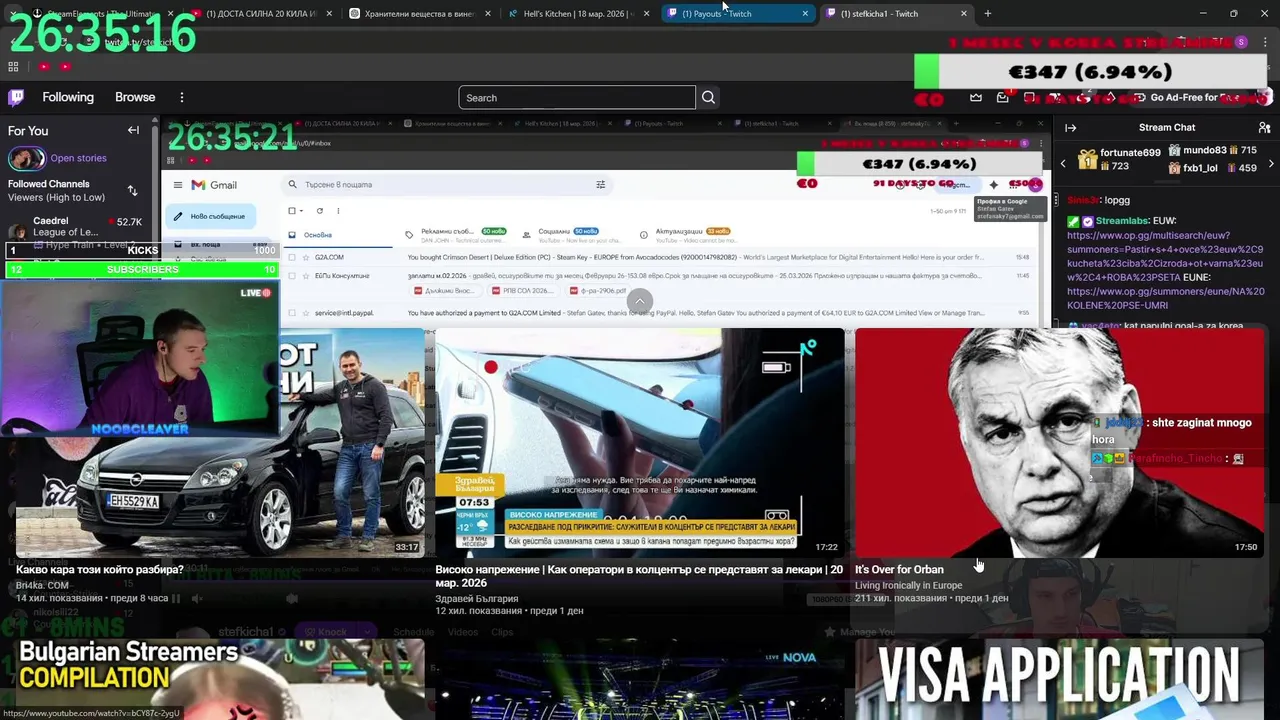Click the Twitch logo home icon
Image resolution: width=1280 pixels, height=720 pixels.
[16, 97]
